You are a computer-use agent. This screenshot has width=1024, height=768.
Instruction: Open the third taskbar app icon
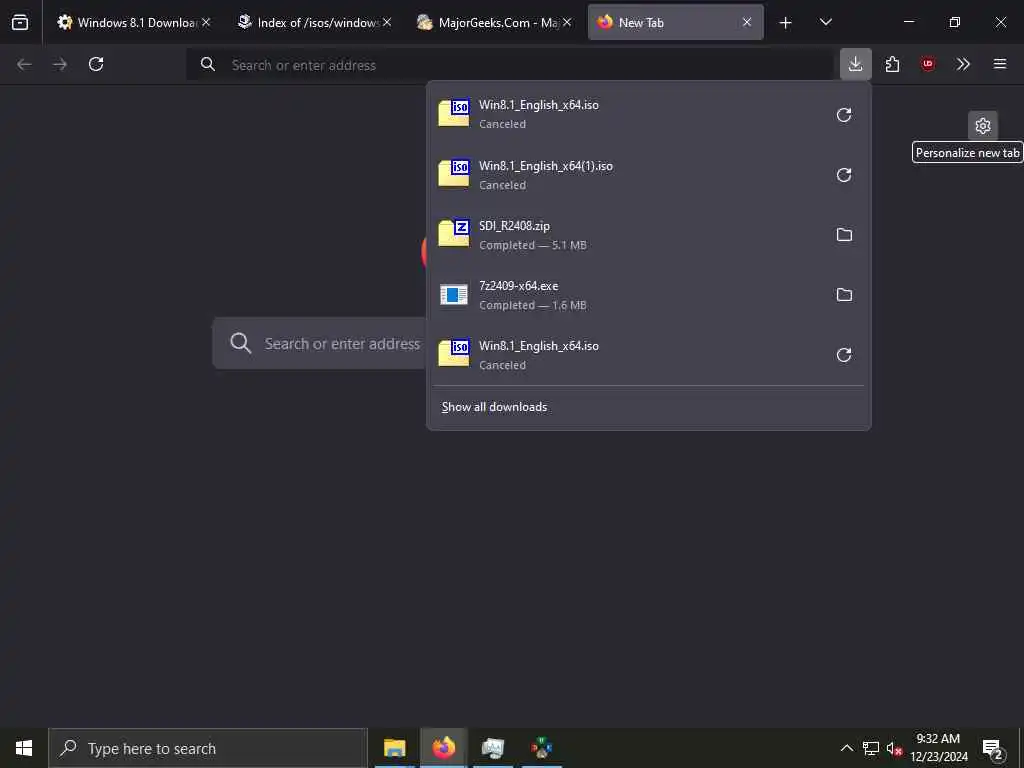coord(492,748)
